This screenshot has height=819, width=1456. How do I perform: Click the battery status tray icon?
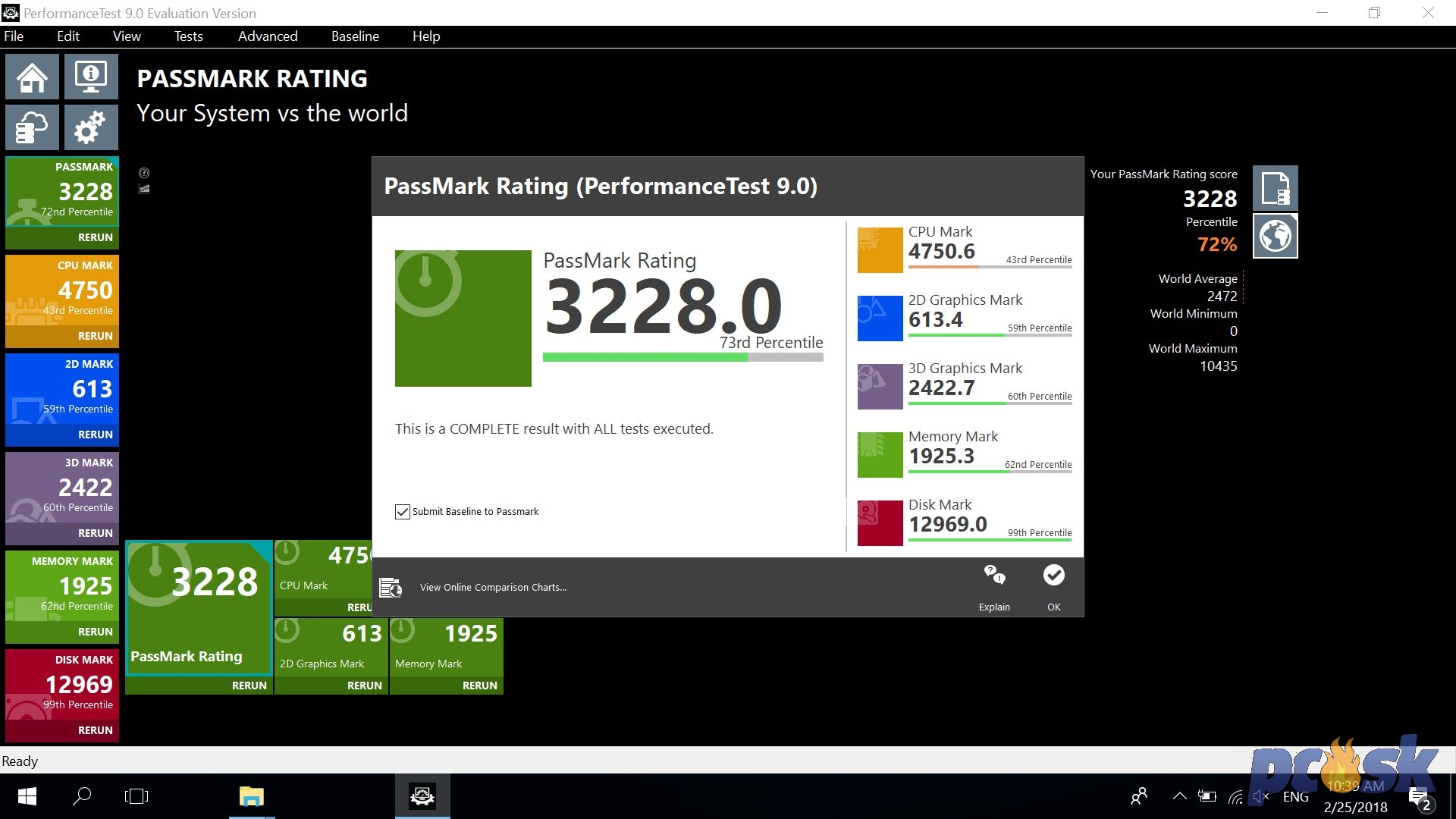[x=1207, y=796]
